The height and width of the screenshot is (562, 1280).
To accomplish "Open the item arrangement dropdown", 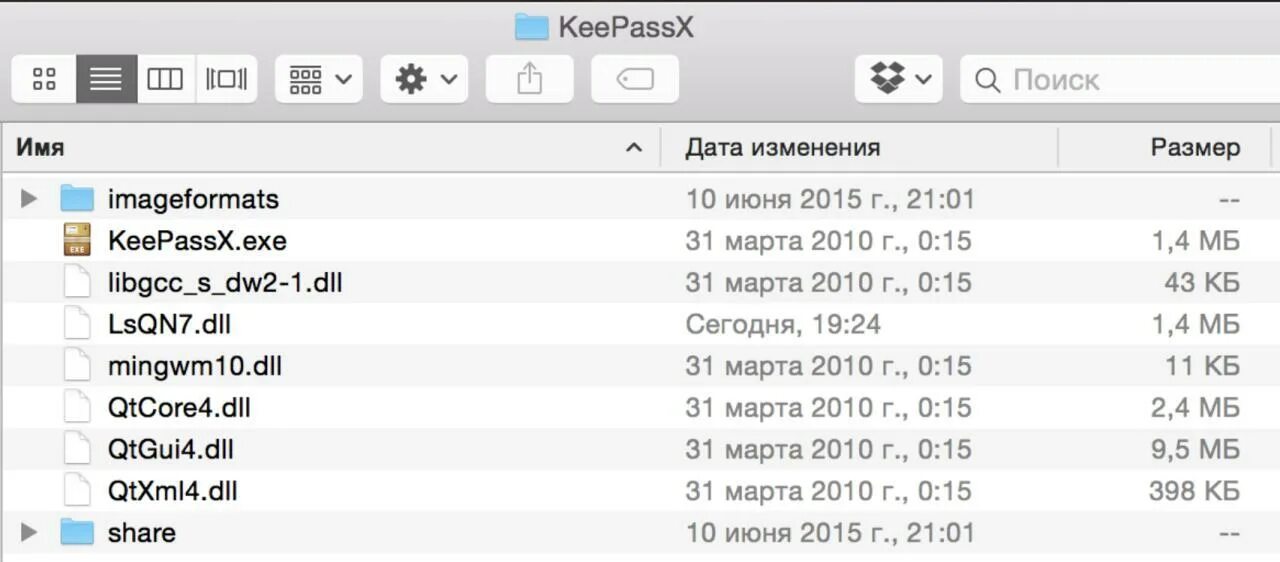I will (x=319, y=79).
